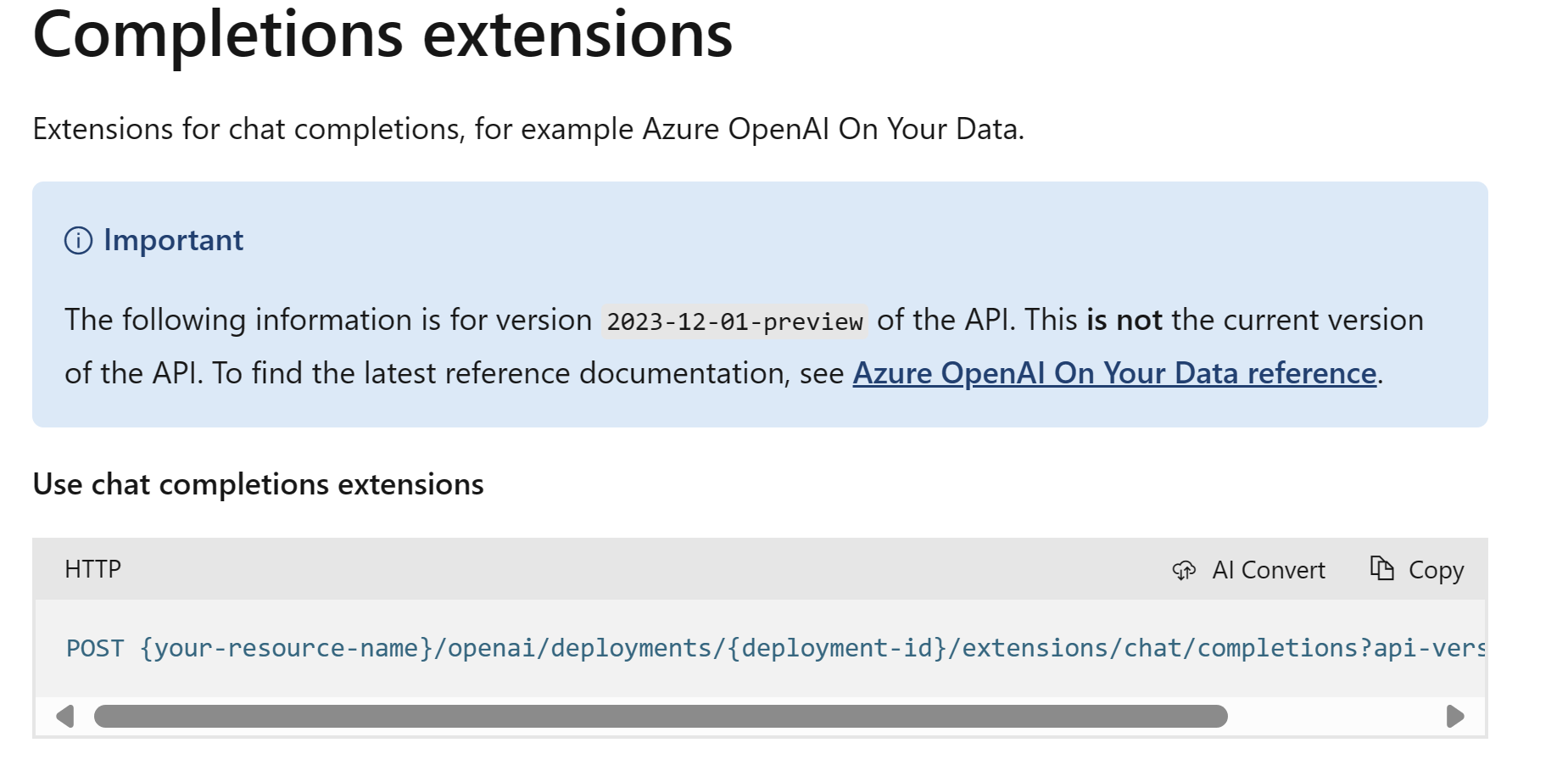
Task: Click the HTTP language label on code block
Action: [x=92, y=569]
